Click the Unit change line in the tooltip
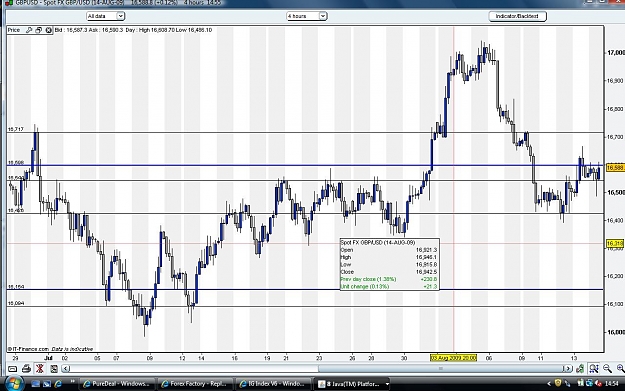Viewport: 625px width, 391px height. 389,287
